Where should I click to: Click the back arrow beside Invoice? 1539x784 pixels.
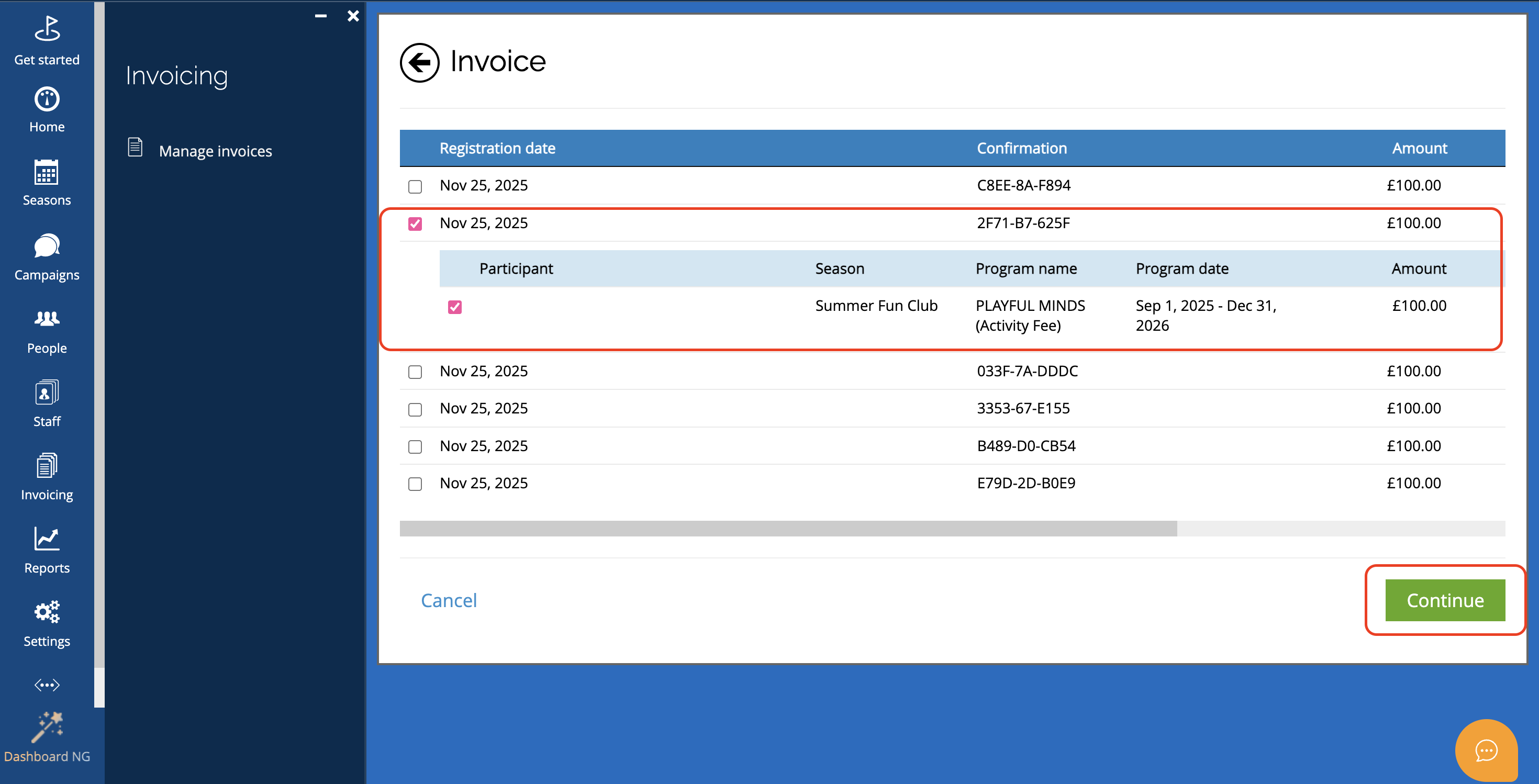[x=419, y=62]
